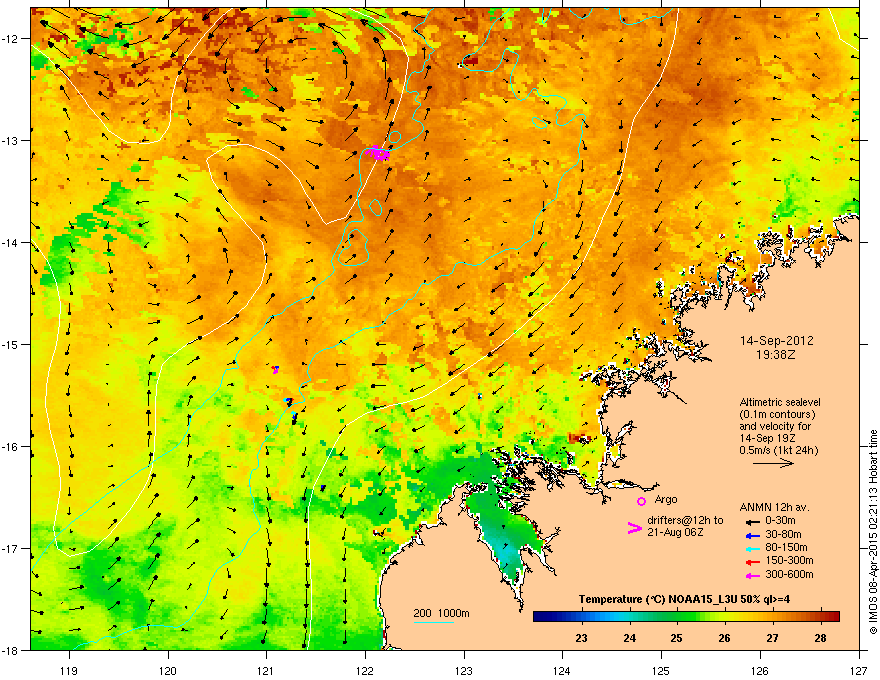Click the longitude axis label 123
The width and height of the screenshot is (880, 680).
[x=464, y=670]
